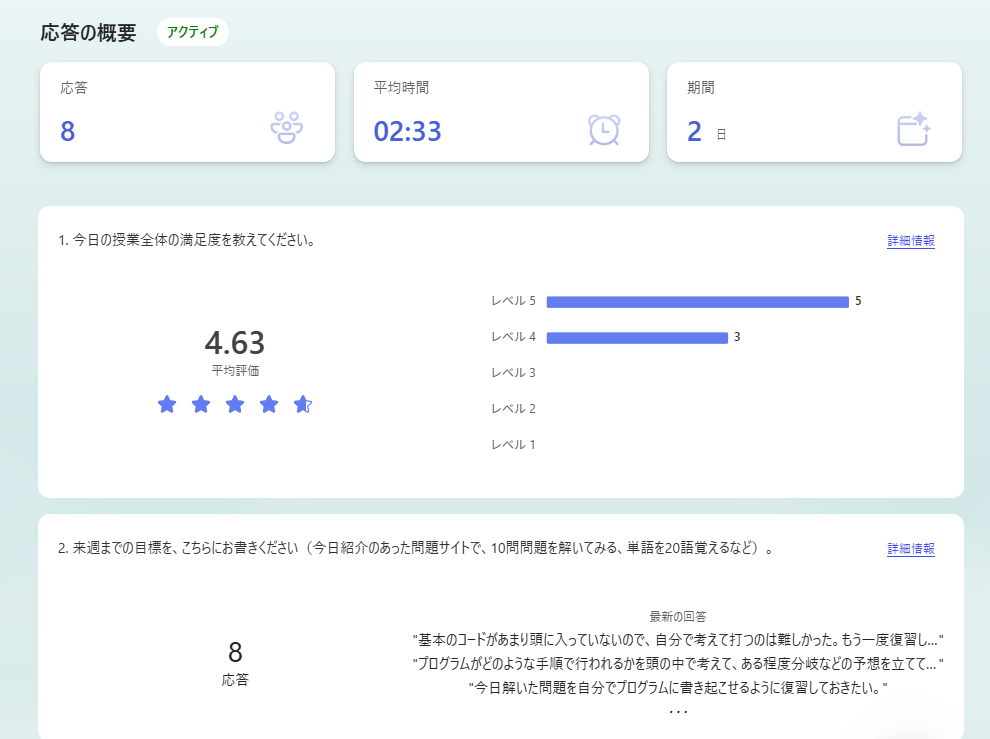This screenshot has width=990, height=739.
Task: Expand more responses with the ellipsis
Action: click(678, 711)
